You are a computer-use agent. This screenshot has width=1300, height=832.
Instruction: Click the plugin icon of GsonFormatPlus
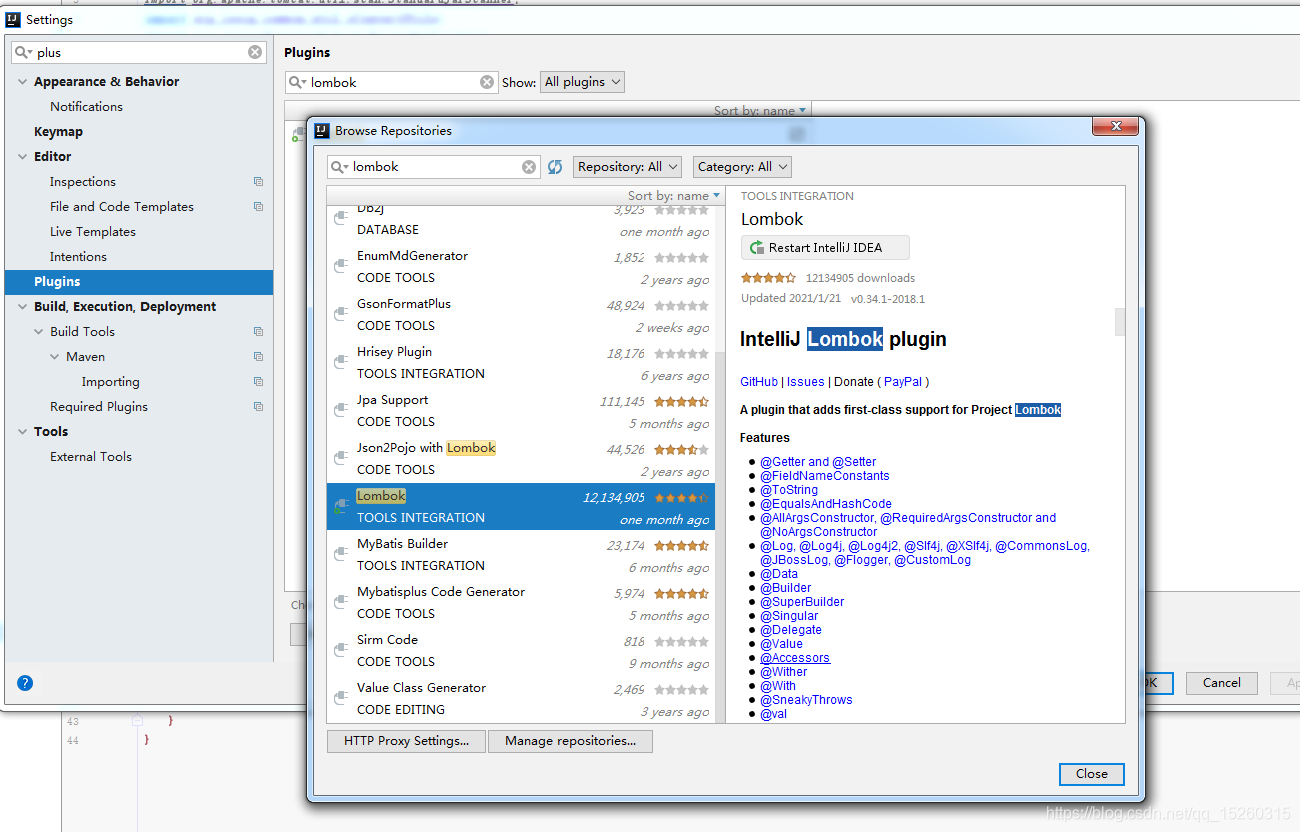pos(341,314)
